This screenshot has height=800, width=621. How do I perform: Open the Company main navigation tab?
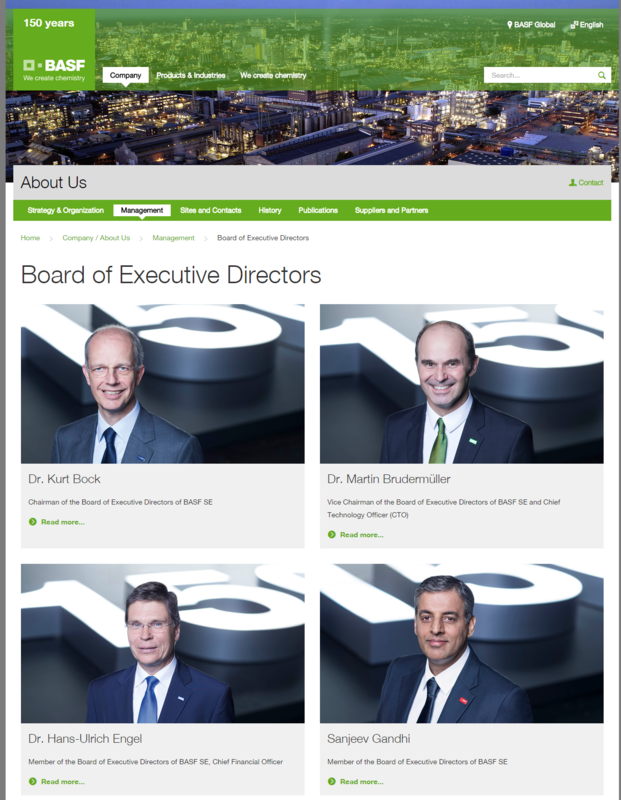coord(126,75)
